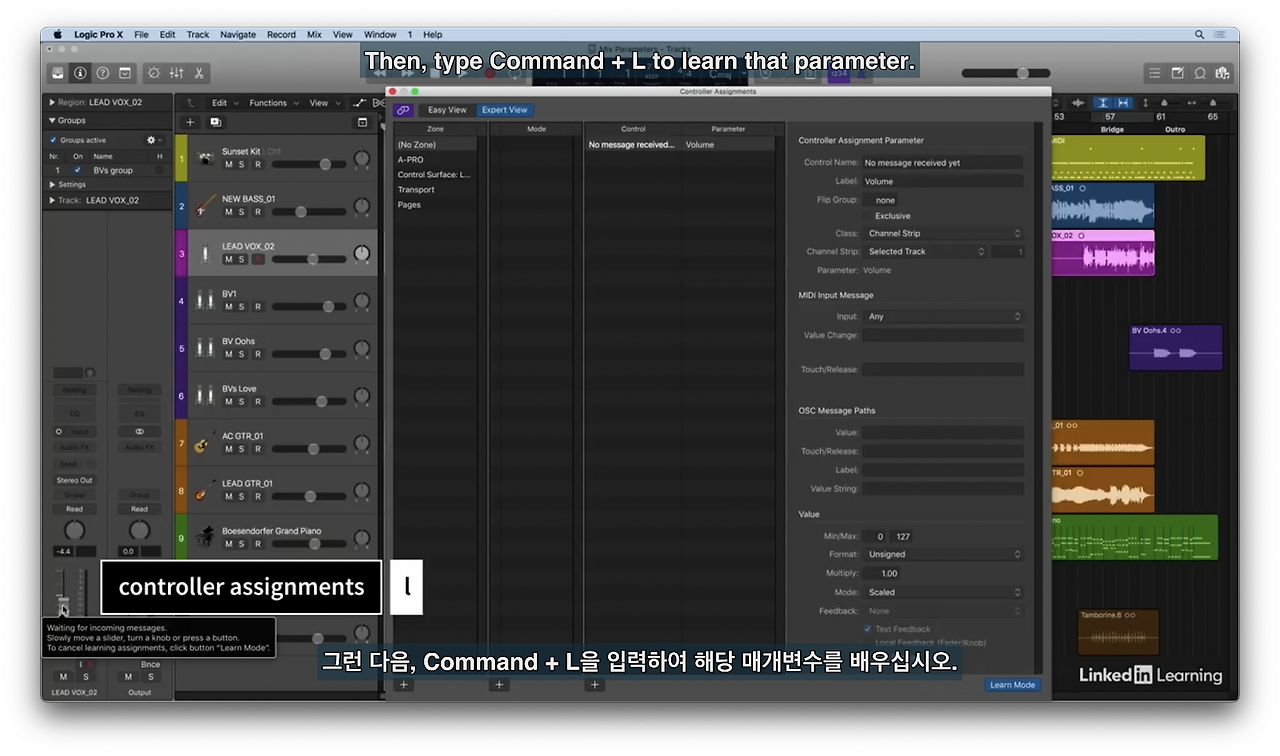The image size is (1280, 756).
Task: Expand the Track LEAD VOX_02 section
Action: [52, 200]
